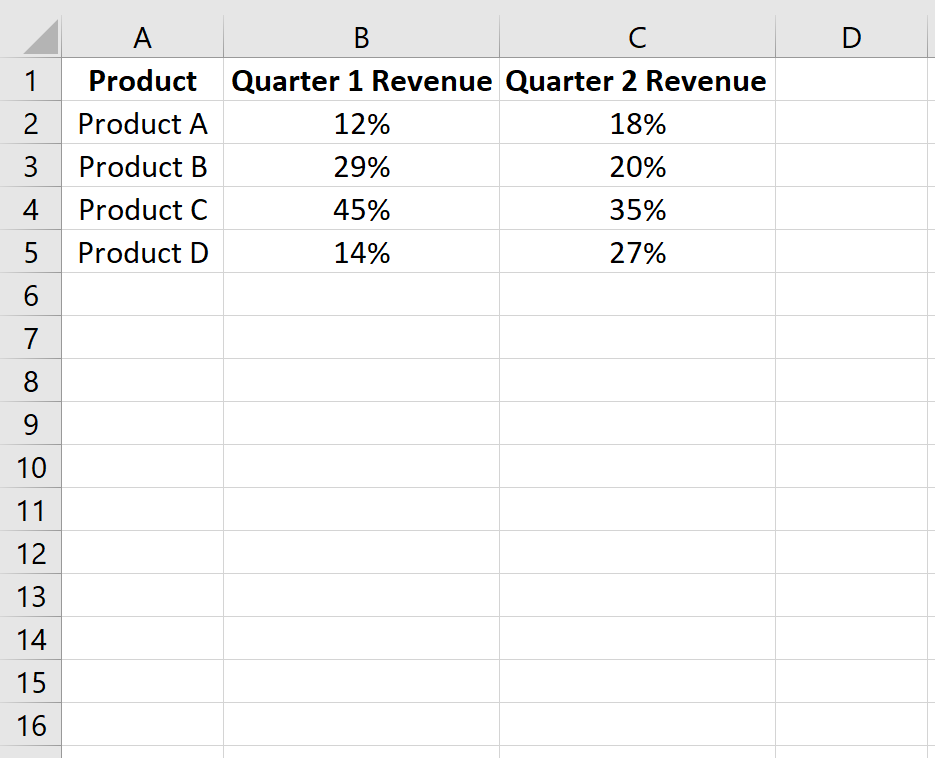Click the cell containing 35%

click(637, 208)
